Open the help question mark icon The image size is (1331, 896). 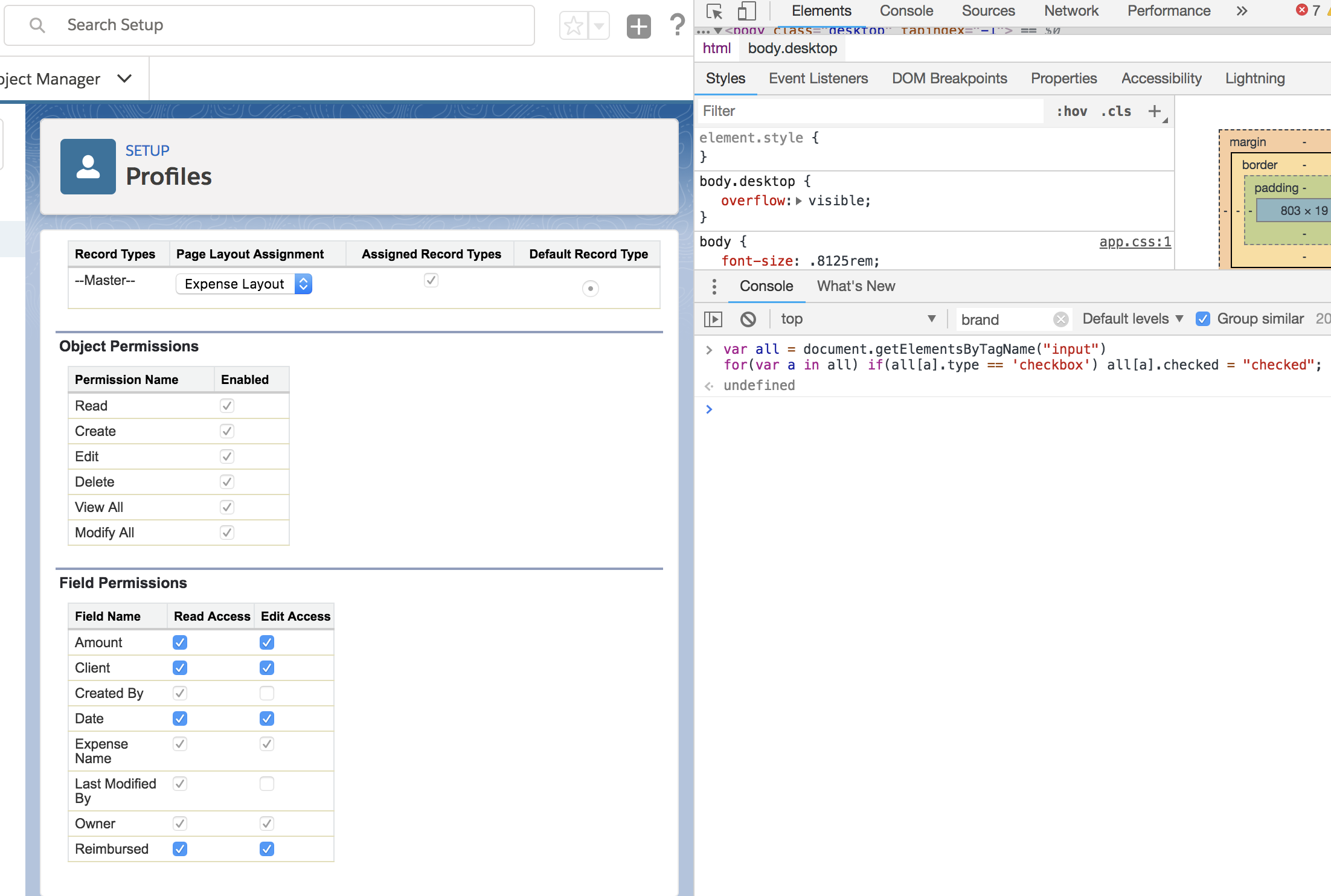click(678, 25)
